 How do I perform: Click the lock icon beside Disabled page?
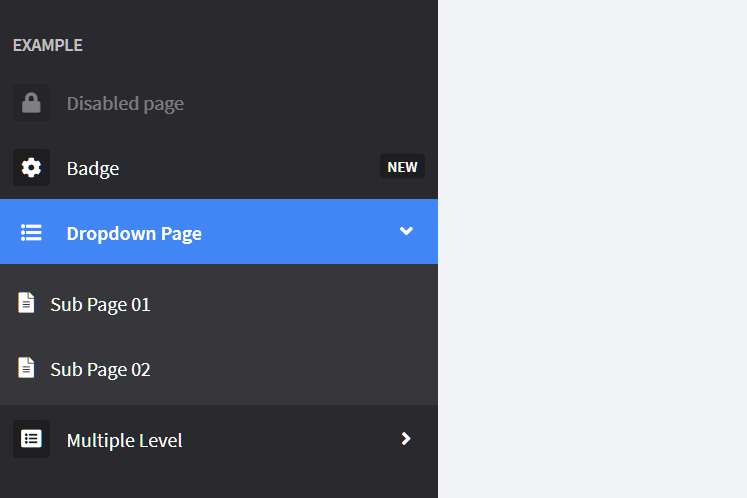(31, 103)
